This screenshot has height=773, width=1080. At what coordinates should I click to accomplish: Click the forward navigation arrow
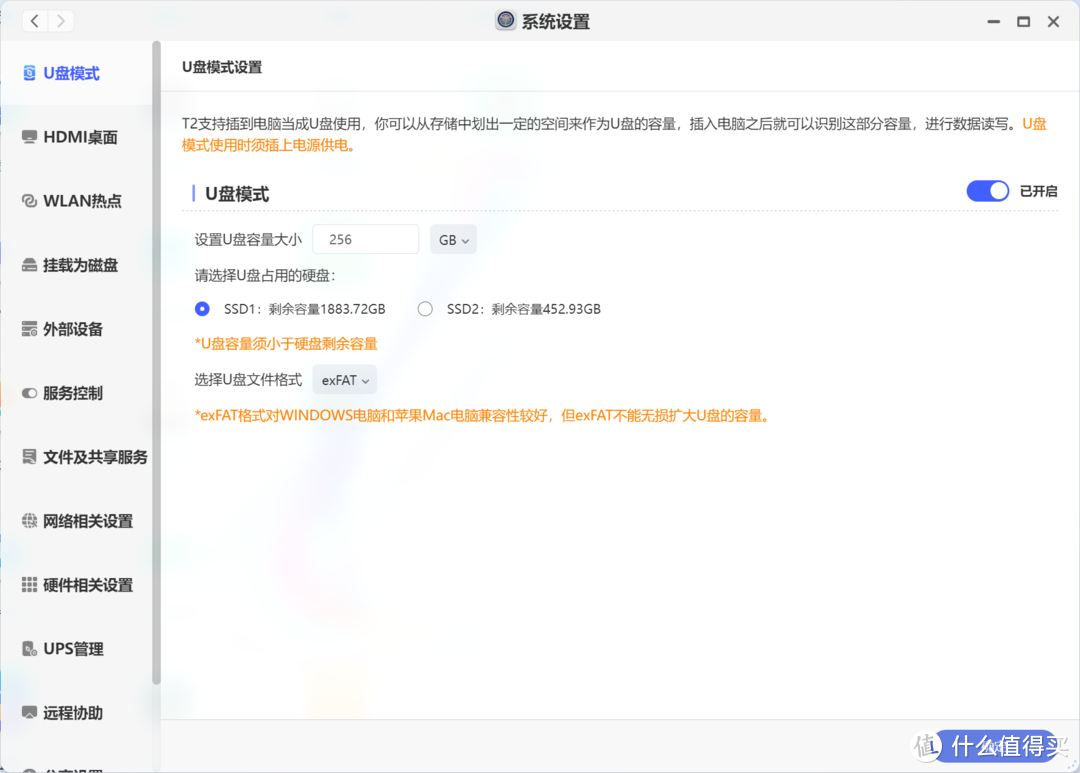coord(60,20)
